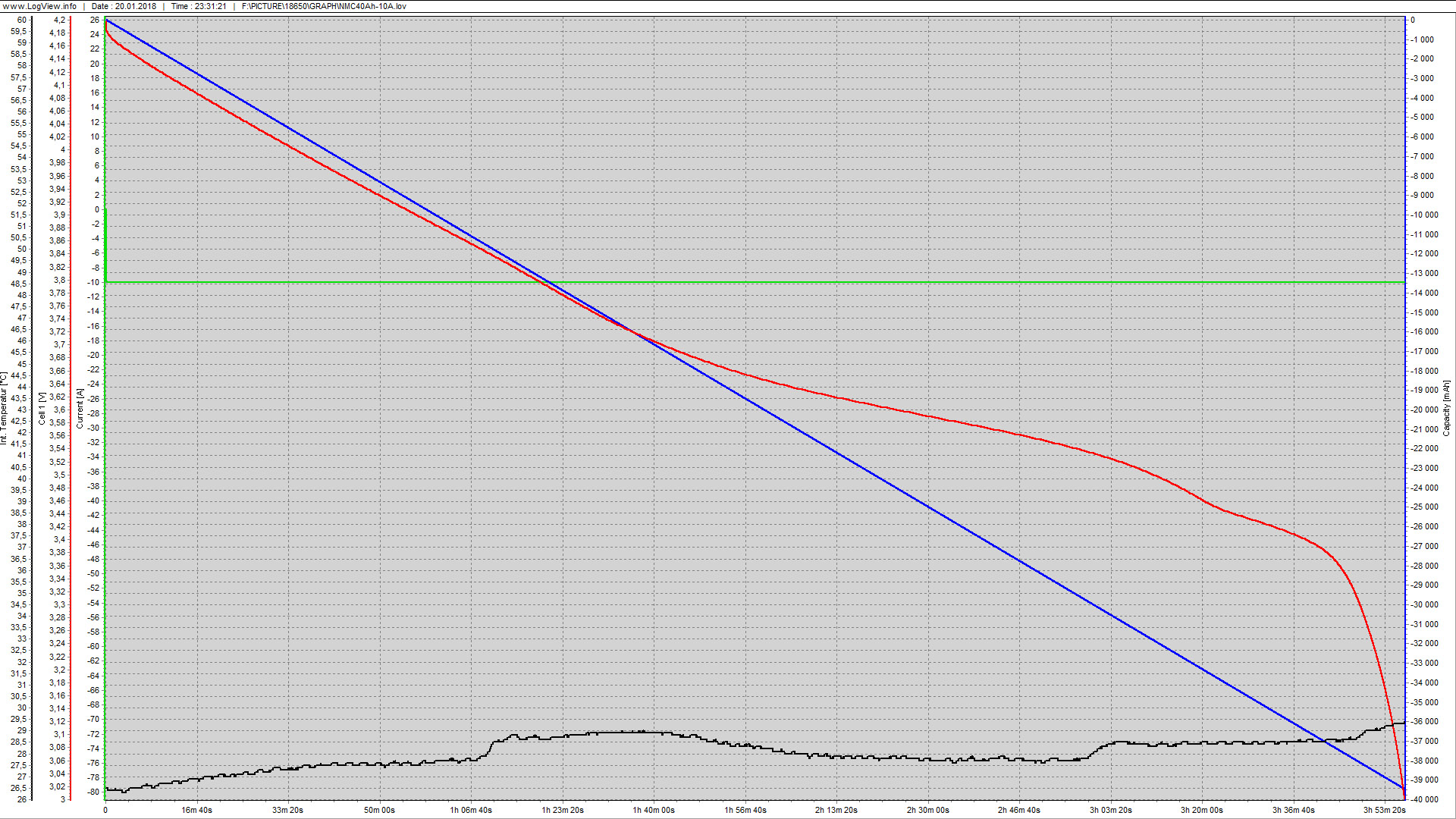The height and width of the screenshot is (819, 1456).
Task: Click the 26,5 temperature axis tick
Action: (19, 788)
